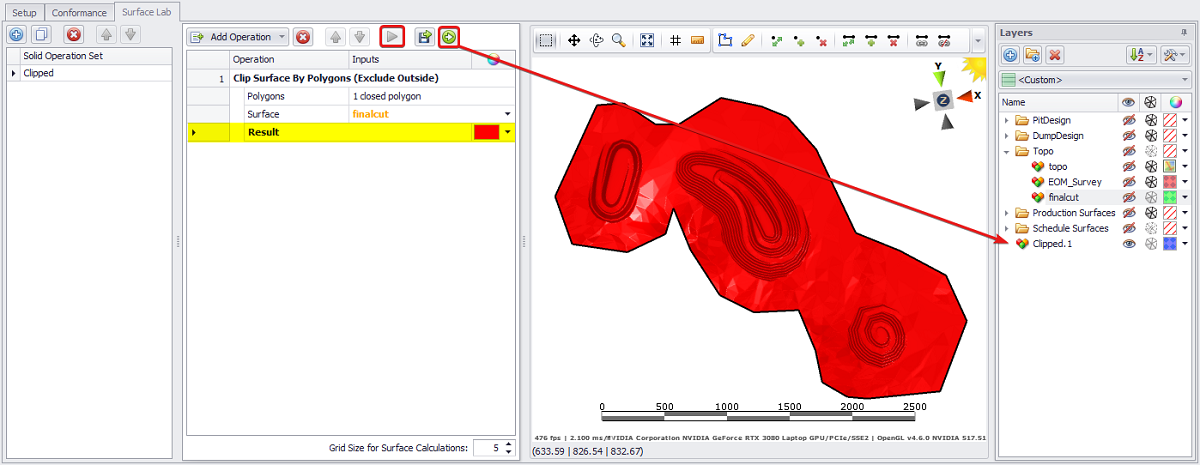The image size is (1200, 465).
Task: Hide the Clipped.1 layer
Action: coord(1128,244)
